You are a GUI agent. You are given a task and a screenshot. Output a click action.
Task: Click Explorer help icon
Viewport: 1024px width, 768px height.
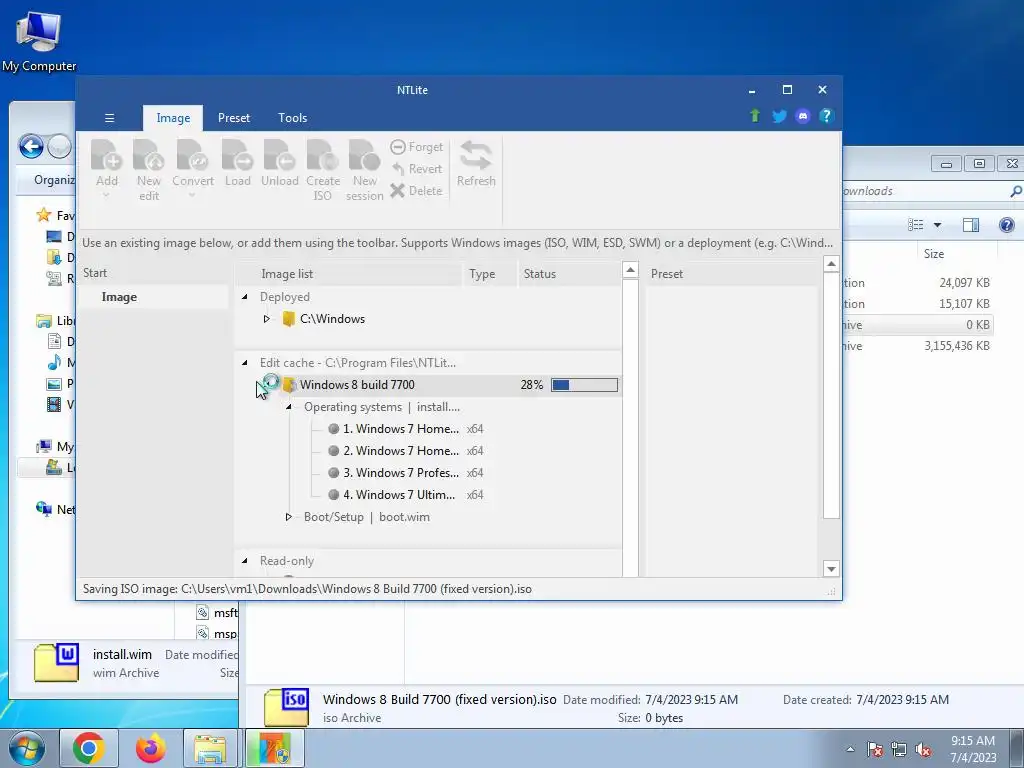(x=1006, y=225)
